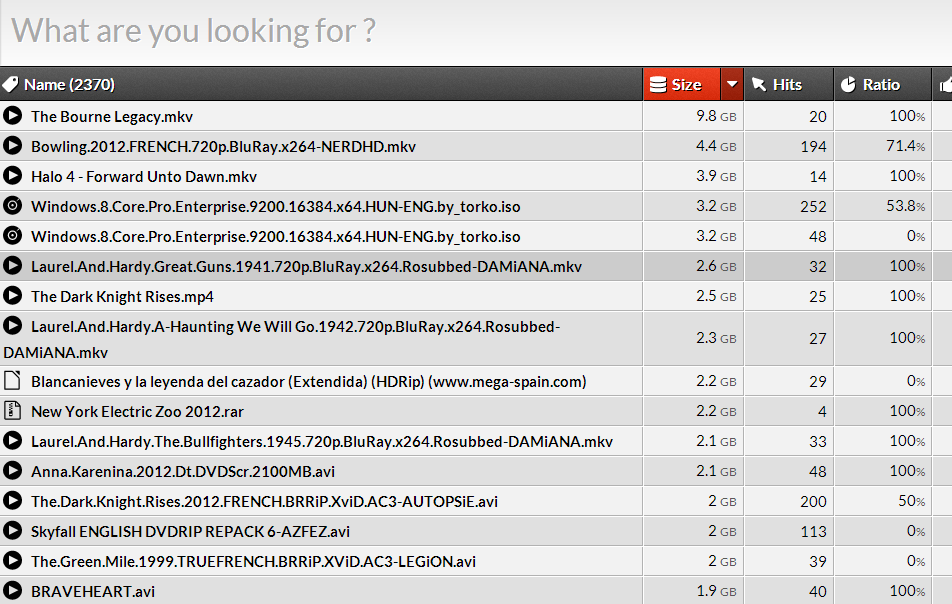Click the disc icon on the Windows.8 row with 48 hits
The width and height of the screenshot is (952, 604).
click(12, 236)
